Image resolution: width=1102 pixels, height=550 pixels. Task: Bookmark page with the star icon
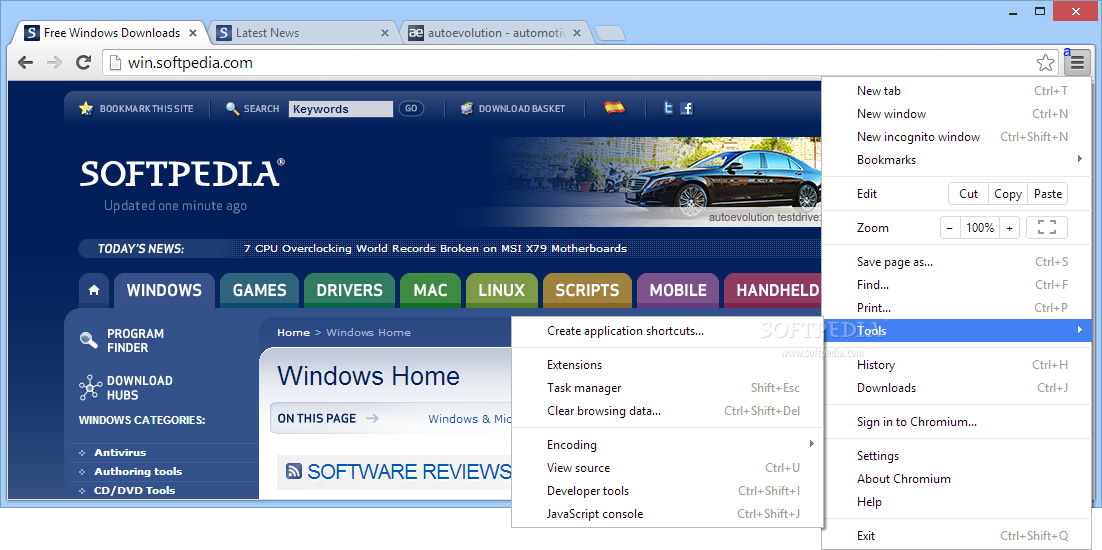coord(1045,63)
